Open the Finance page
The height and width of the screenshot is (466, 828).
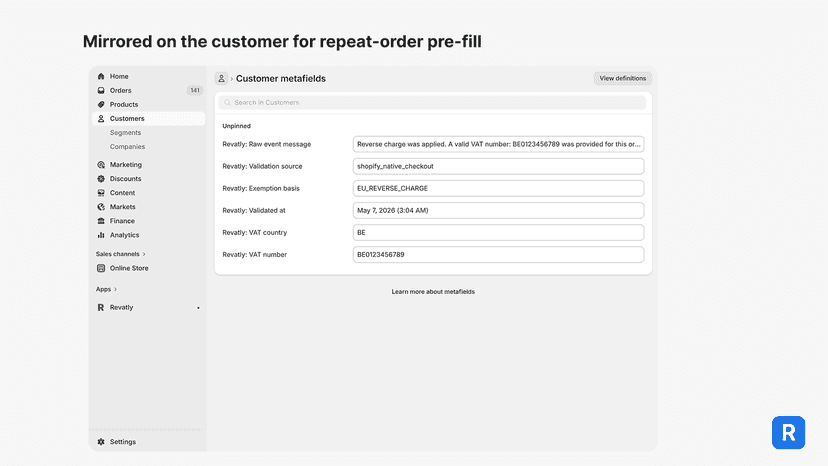(x=122, y=221)
